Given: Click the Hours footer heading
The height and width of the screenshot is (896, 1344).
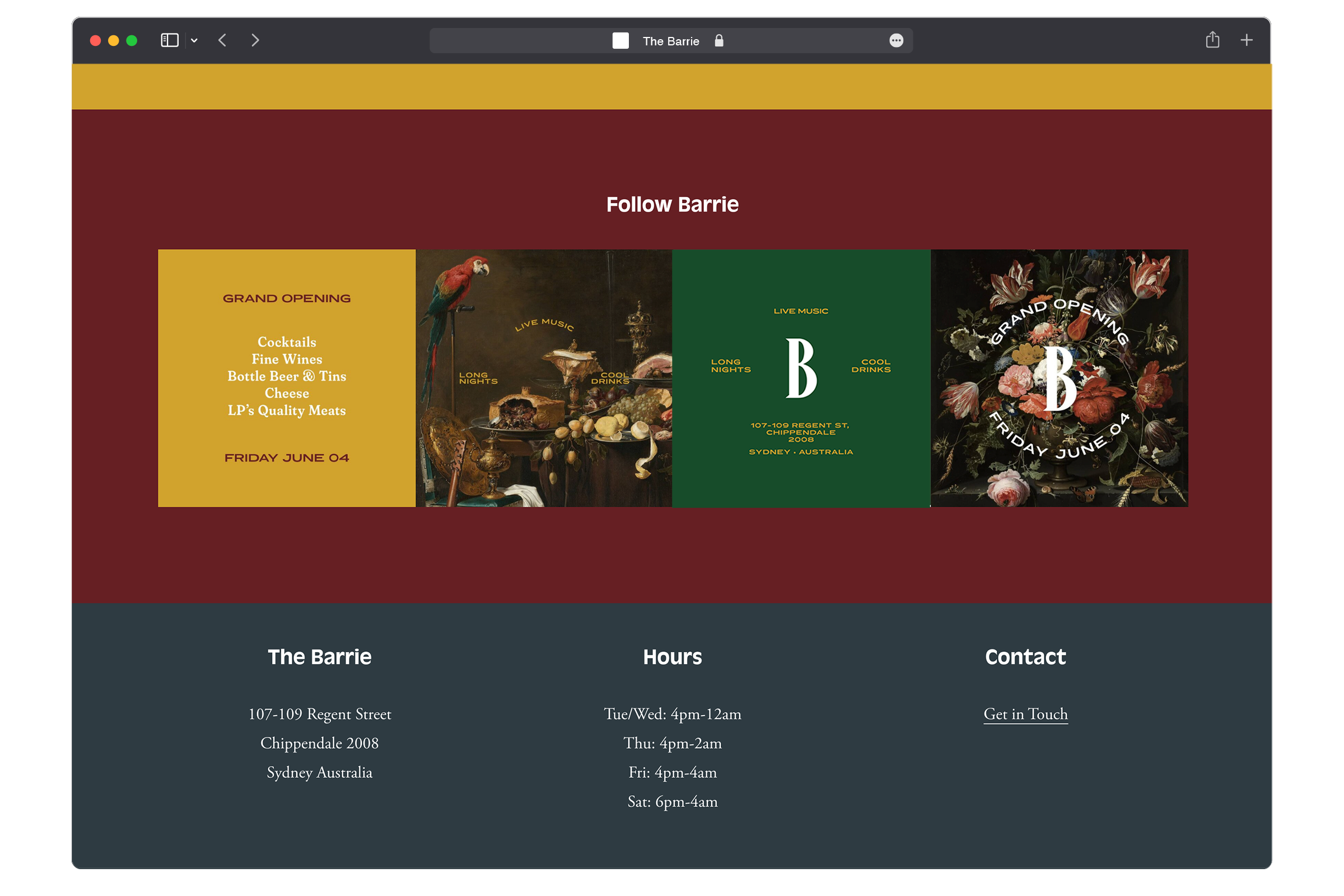Looking at the screenshot, I should click(673, 657).
